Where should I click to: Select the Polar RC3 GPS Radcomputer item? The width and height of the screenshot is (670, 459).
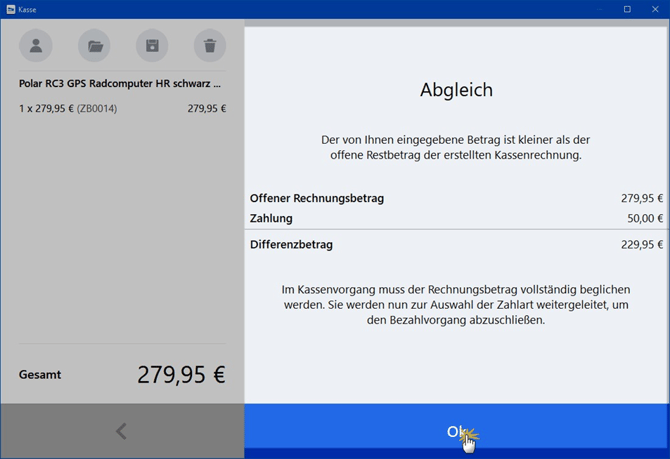click(x=120, y=84)
